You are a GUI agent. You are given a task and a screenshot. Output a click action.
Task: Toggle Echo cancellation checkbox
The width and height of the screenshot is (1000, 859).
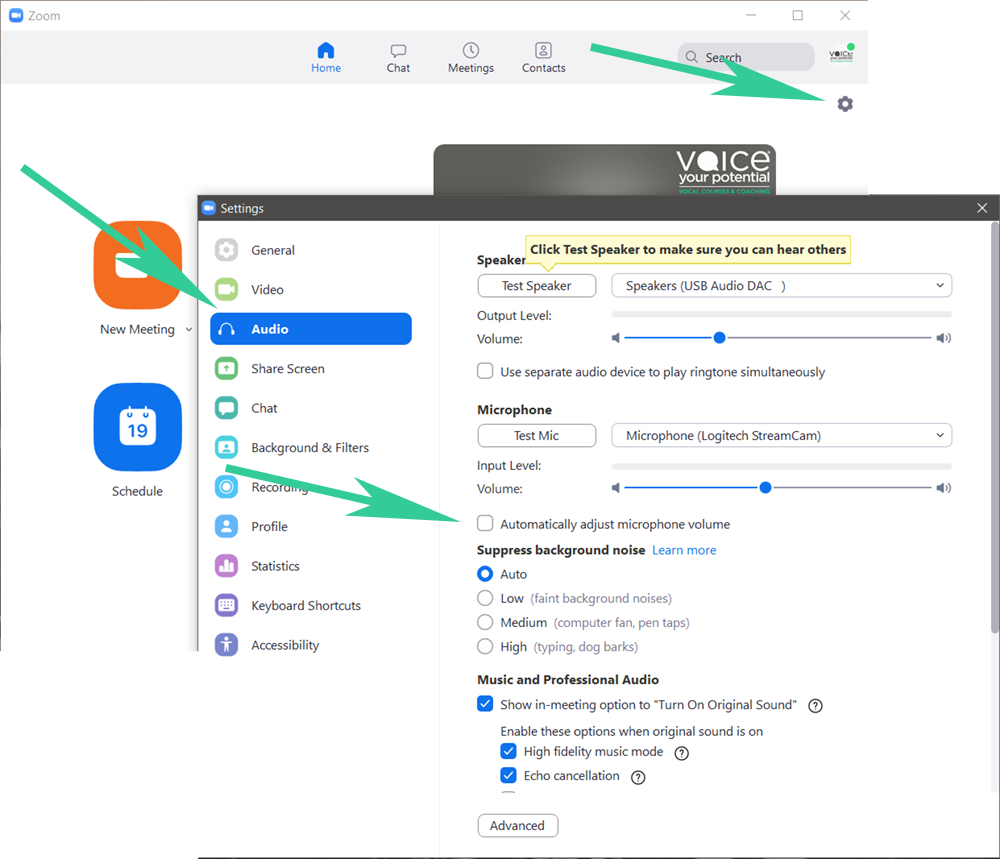click(508, 775)
